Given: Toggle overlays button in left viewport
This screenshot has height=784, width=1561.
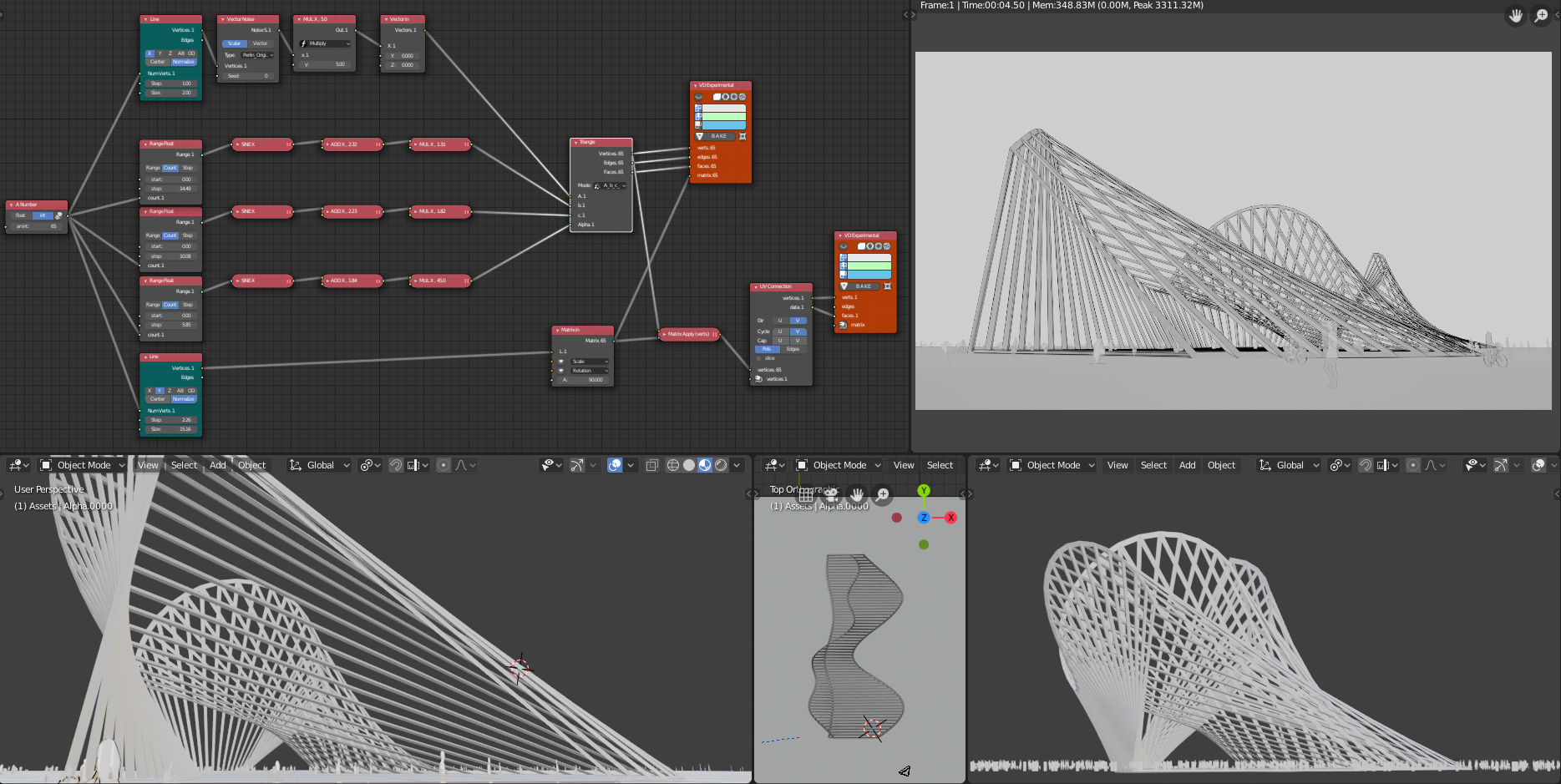Looking at the screenshot, I should 615,465.
